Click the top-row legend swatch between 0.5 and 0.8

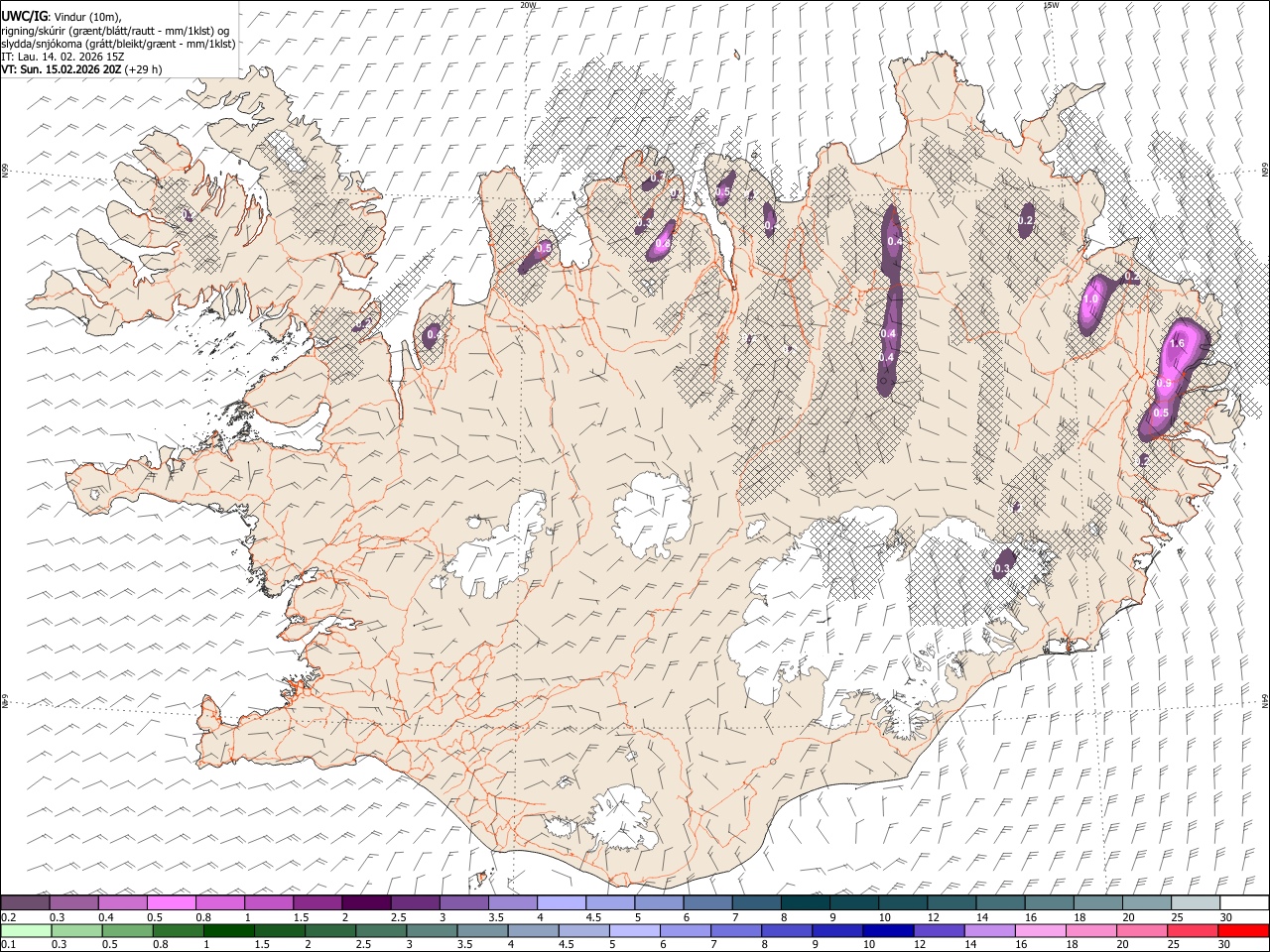[x=171, y=902]
